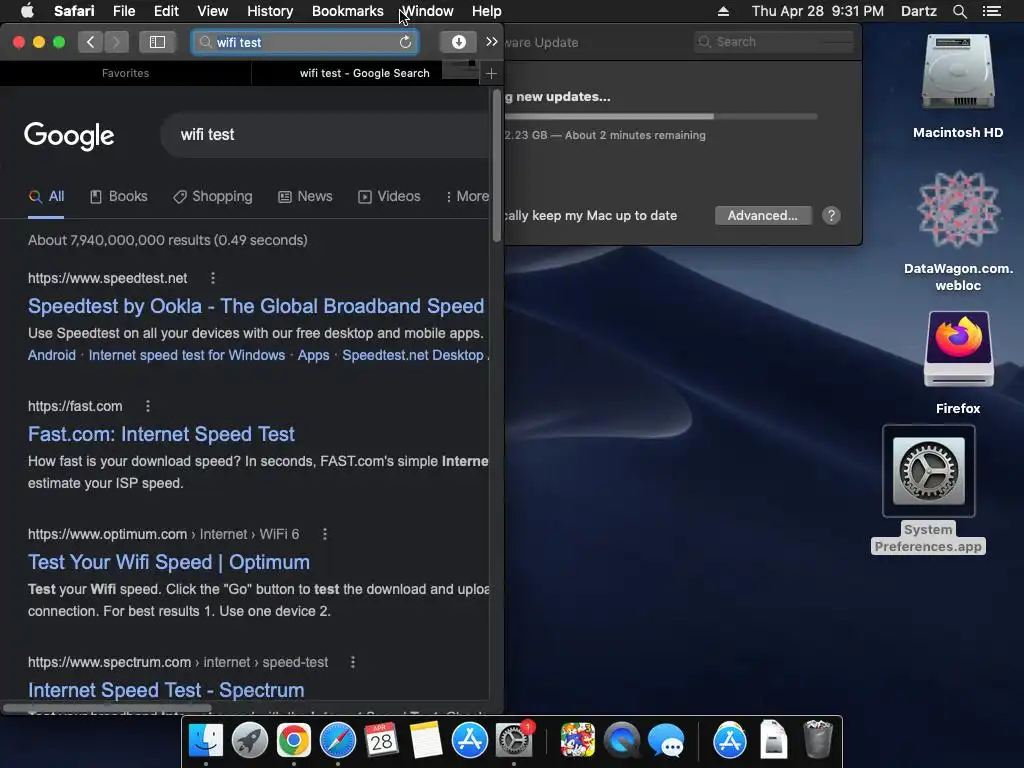Click the Software Update search field
Viewport: 1024px width, 768px height.
[x=775, y=42]
